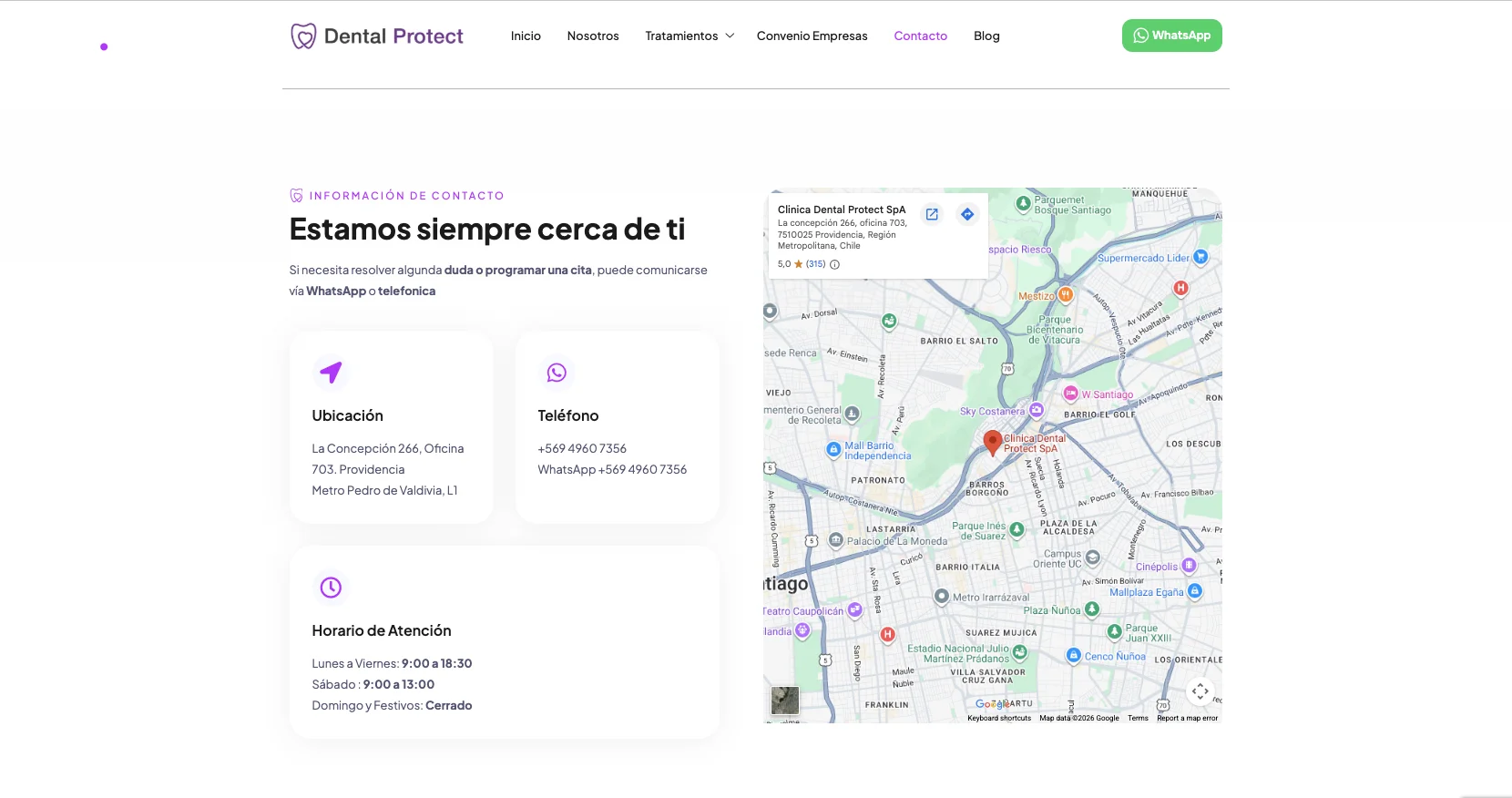
Task: Click the W Santiago hotel marker
Action: tap(1071, 394)
